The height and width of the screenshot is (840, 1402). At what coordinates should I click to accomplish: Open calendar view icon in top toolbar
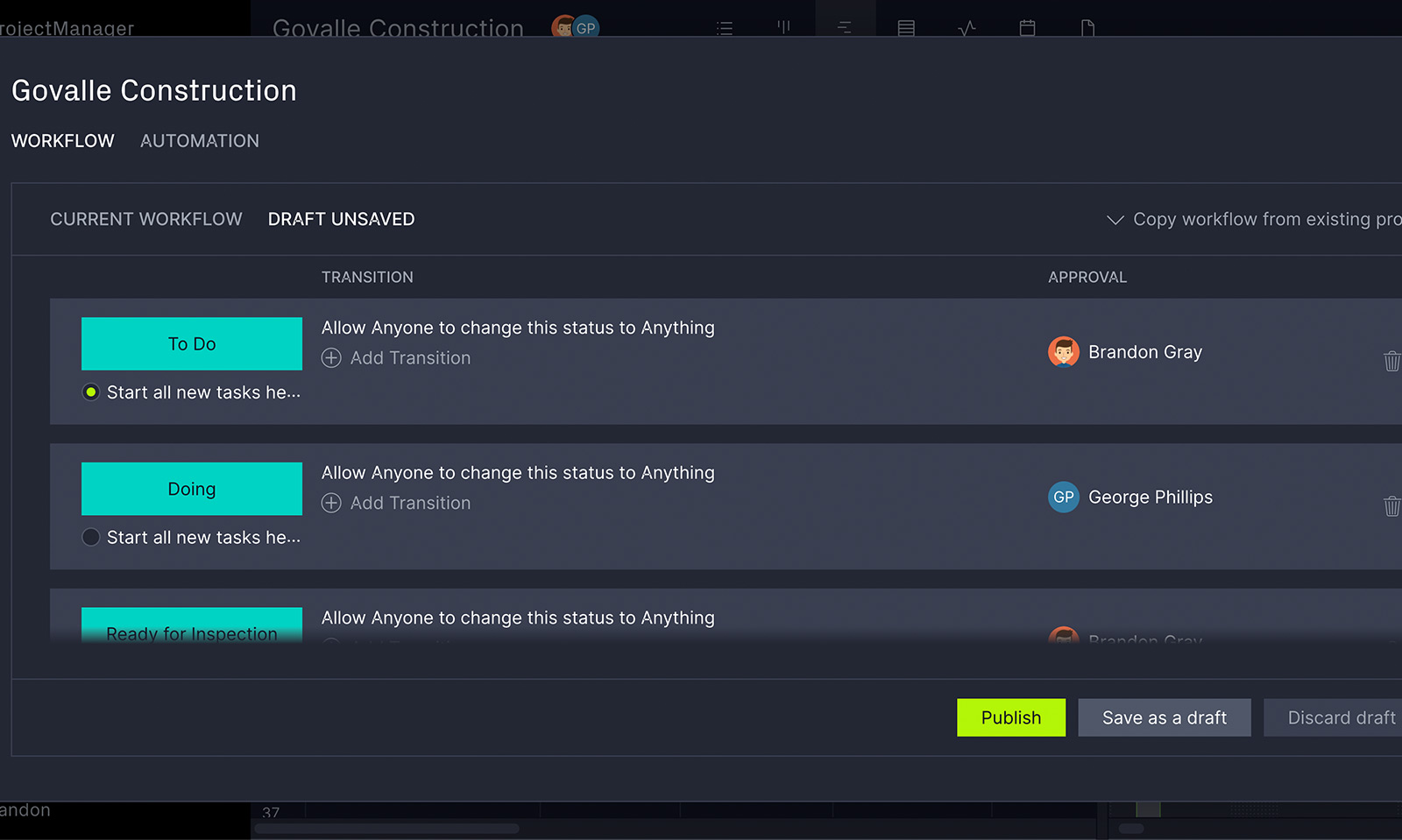(x=1027, y=28)
